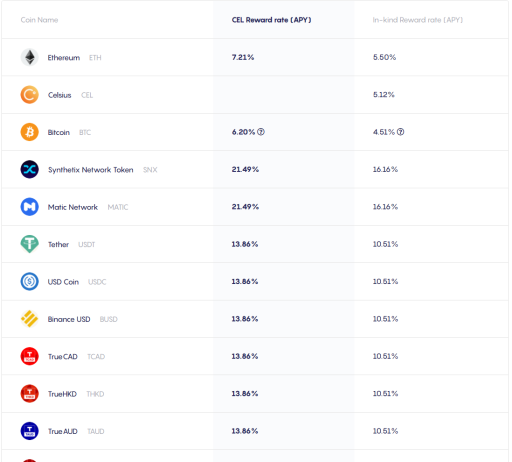Click Synthetix's 21.49% CEL reward rate
The image size is (512, 462).
tap(245, 169)
